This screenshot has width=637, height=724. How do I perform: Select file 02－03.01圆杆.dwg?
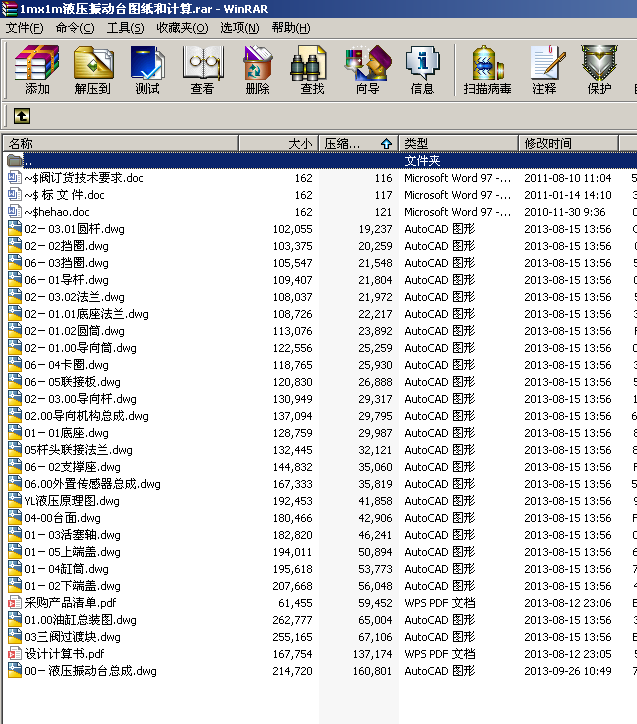pos(74,229)
